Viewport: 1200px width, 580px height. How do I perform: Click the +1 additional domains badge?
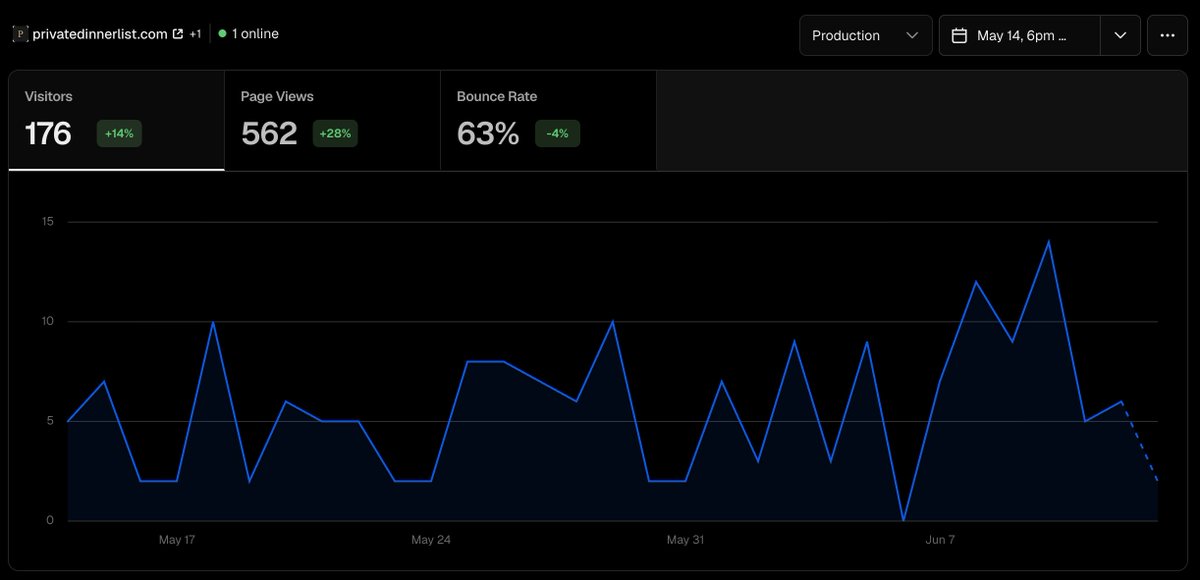coord(195,34)
